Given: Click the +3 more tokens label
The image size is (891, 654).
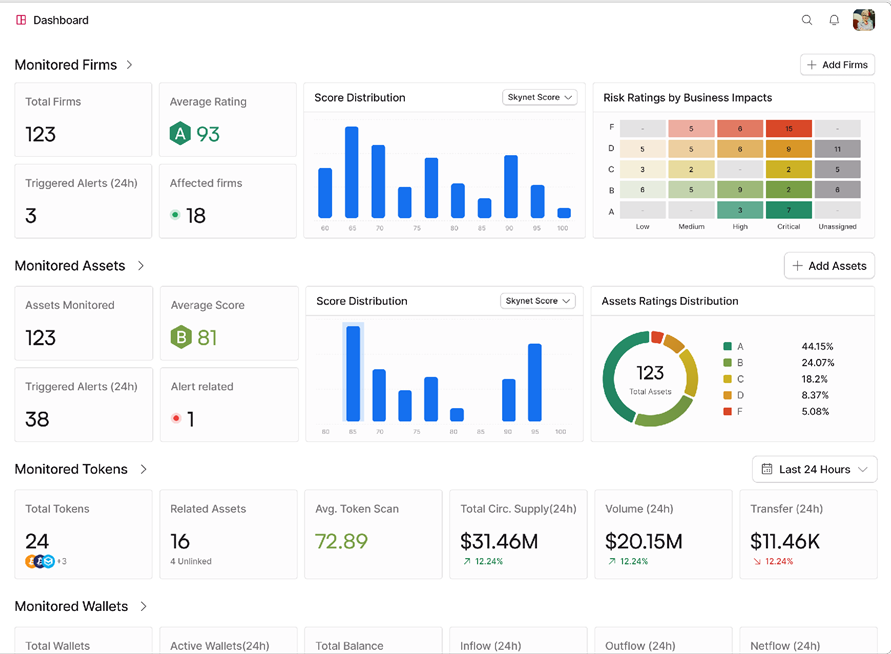Looking at the screenshot, I should click(62, 561).
